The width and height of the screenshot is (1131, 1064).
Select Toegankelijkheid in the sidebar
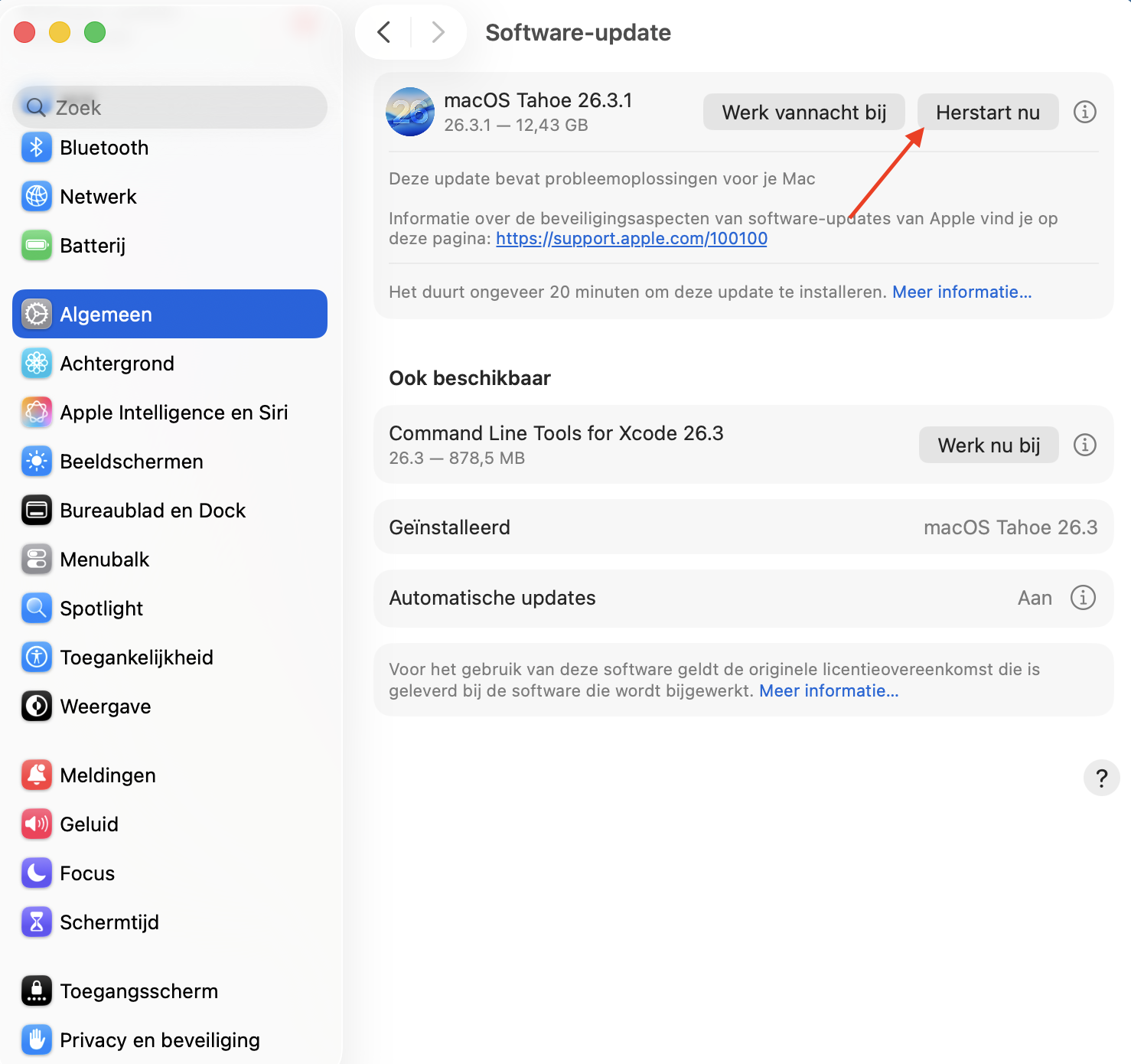(136, 657)
